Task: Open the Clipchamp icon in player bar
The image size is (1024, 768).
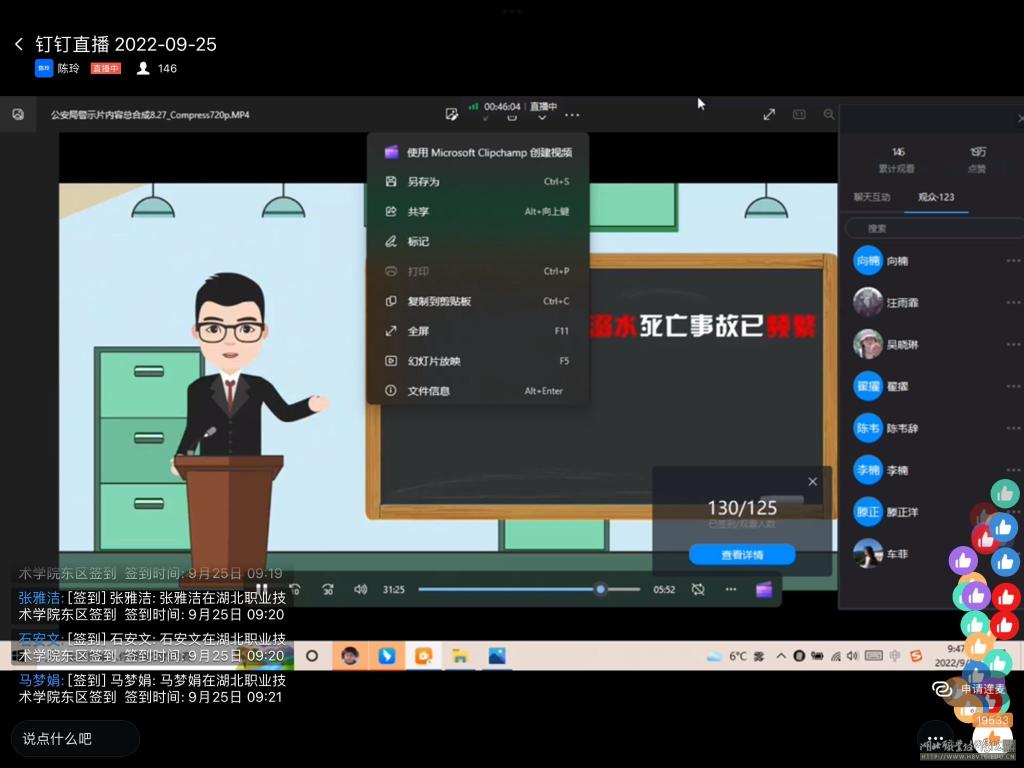Action: pos(764,590)
